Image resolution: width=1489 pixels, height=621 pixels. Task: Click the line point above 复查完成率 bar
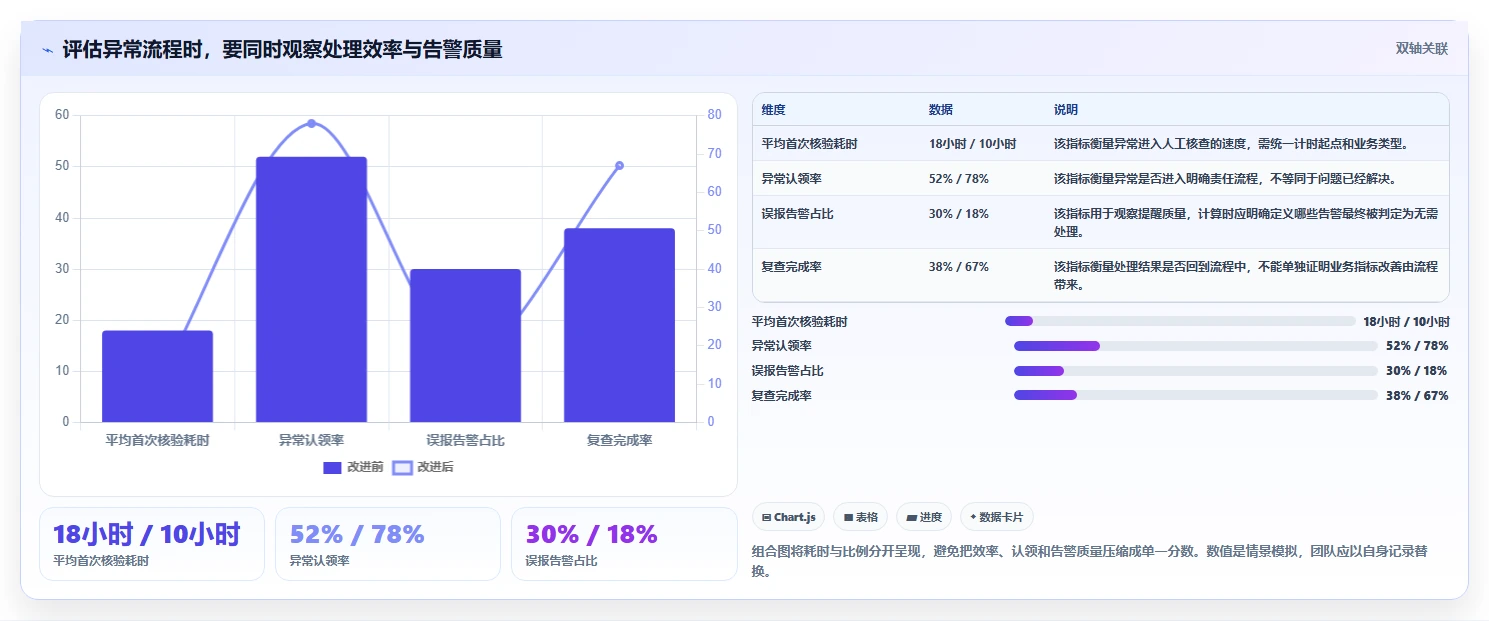tap(619, 165)
